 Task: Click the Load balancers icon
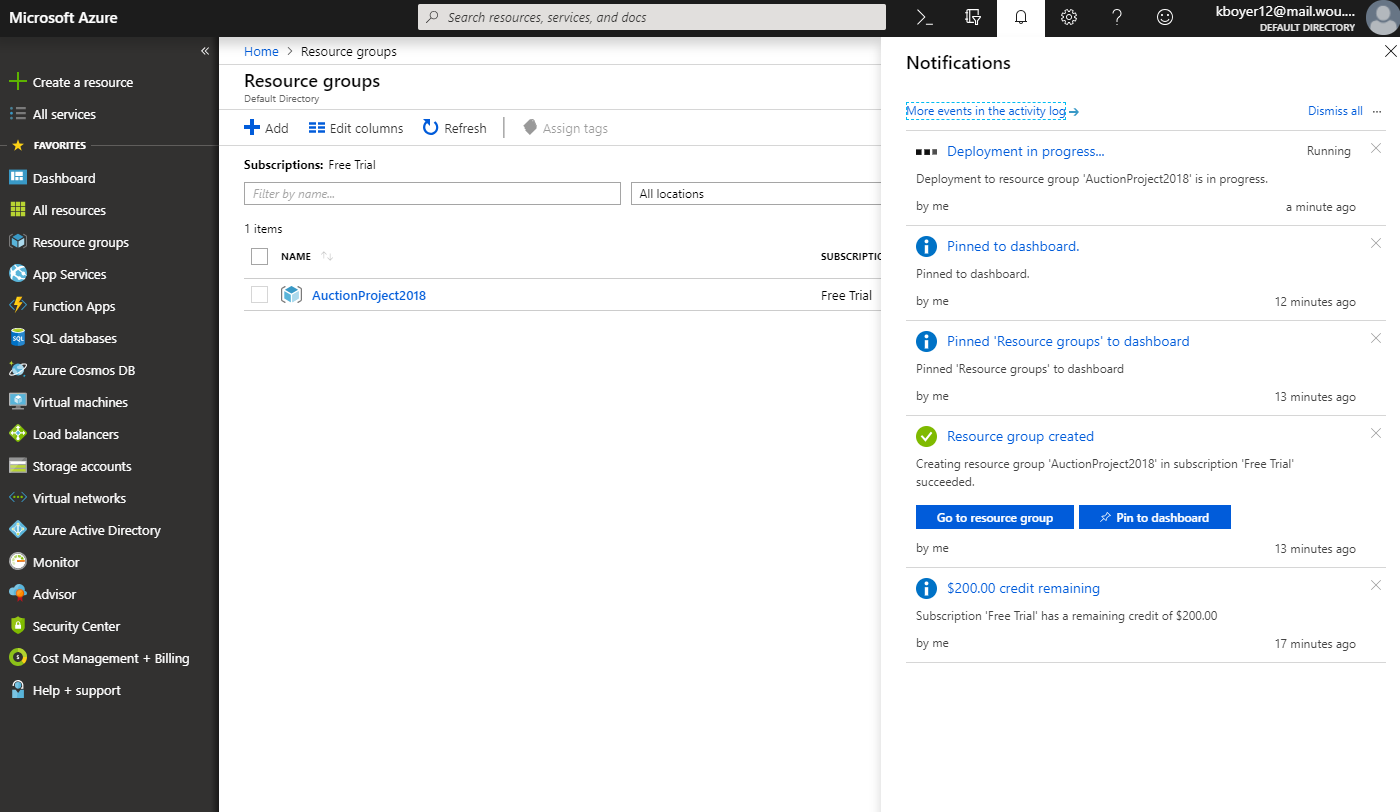click(17, 434)
